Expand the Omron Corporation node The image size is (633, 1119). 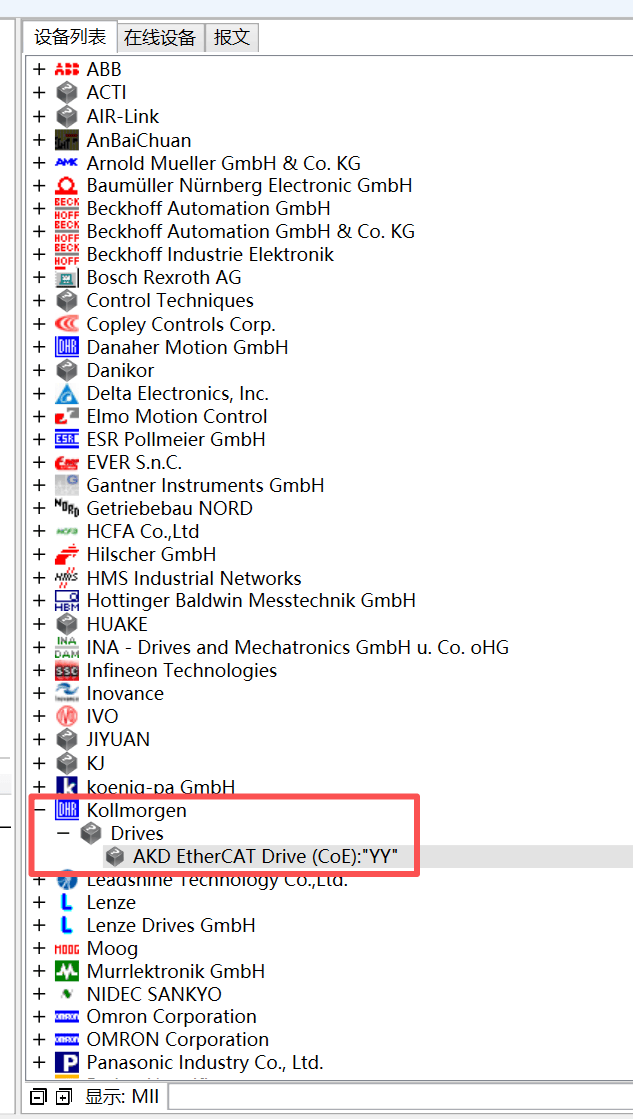[x=39, y=1016]
